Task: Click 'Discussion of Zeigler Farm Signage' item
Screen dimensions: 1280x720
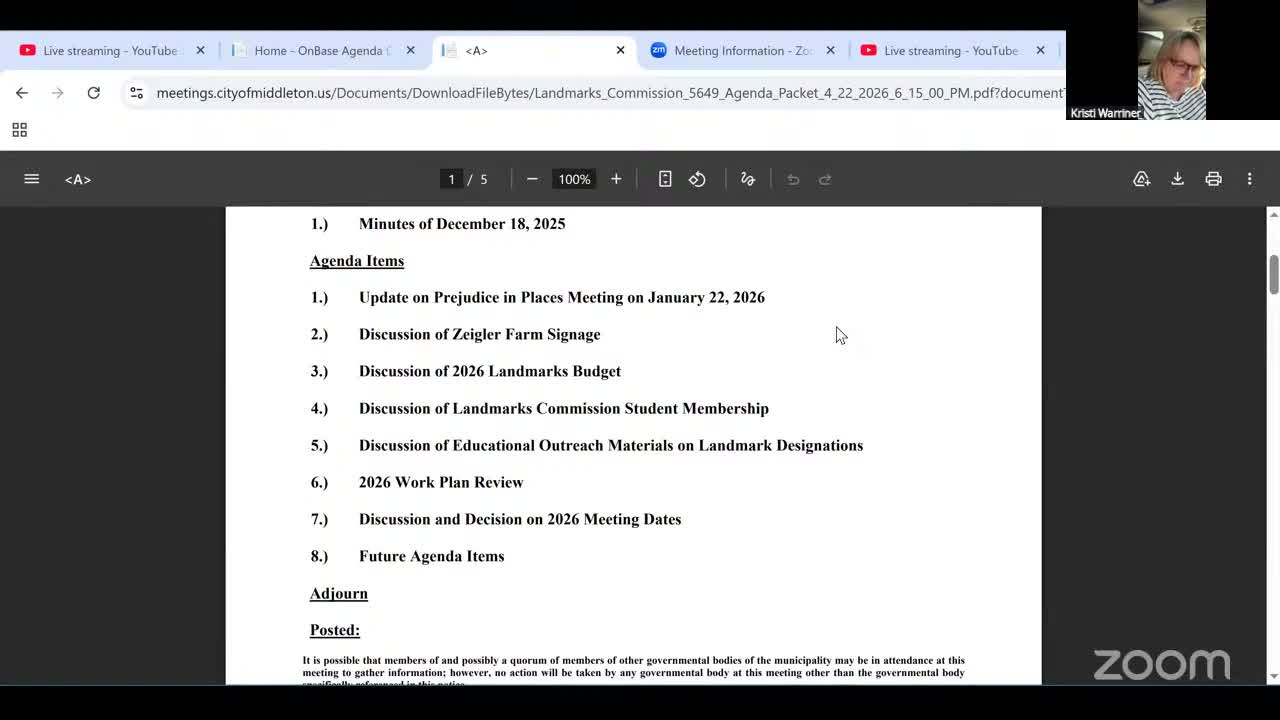Action: coord(480,334)
